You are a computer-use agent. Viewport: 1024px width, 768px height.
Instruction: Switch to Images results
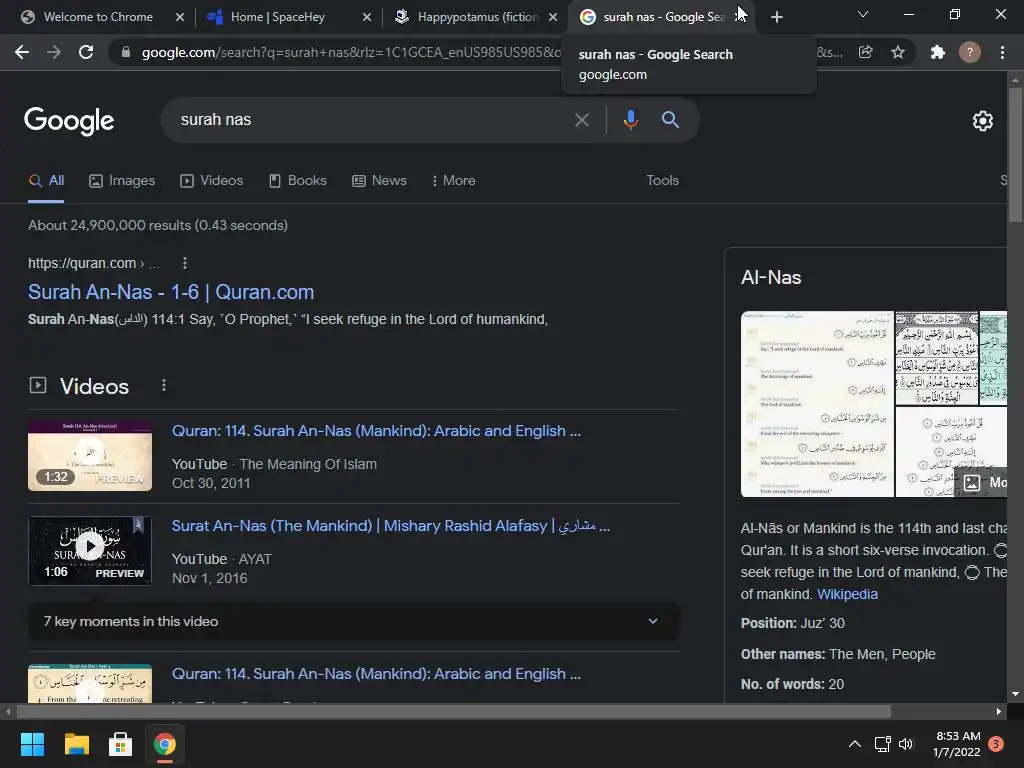pyautogui.click(x=122, y=181)
